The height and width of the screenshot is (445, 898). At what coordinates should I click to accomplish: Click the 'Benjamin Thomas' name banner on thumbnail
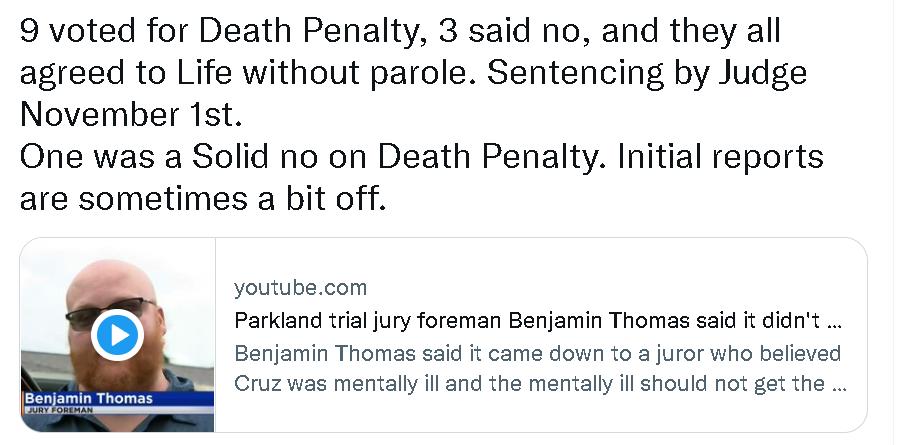pyautogui.click(x=90, y=399)
